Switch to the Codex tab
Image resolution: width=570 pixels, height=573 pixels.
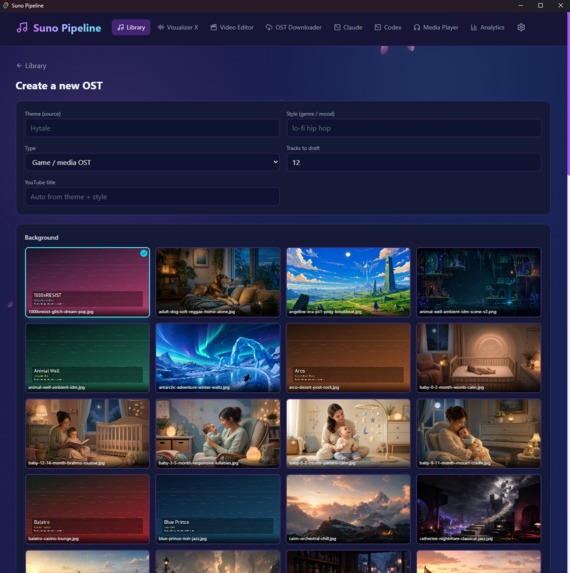coord(388,27)
